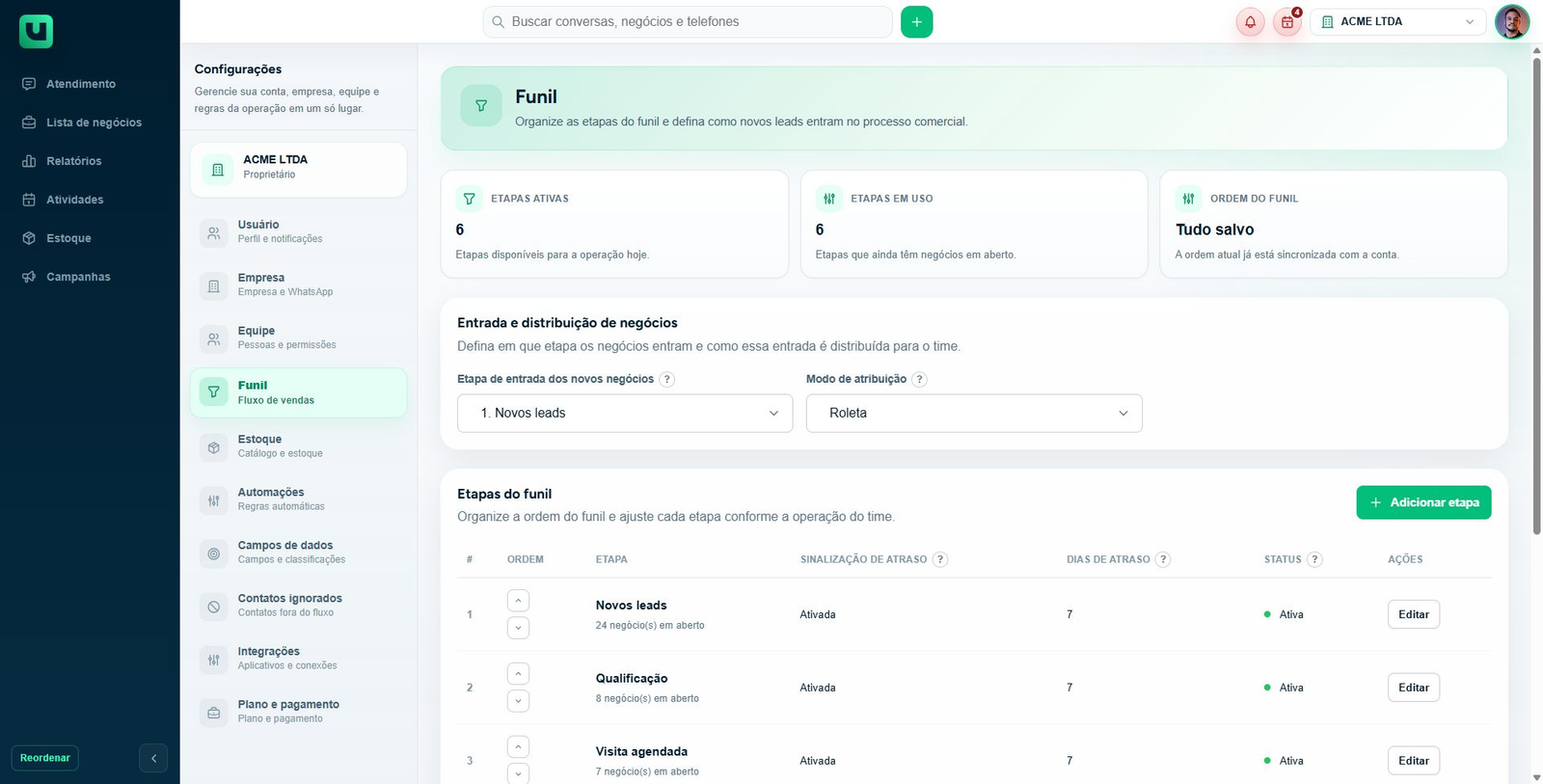Image resolution: width=1543 pixels, height=784 pixels.
Task: Expand the ACME LTDA company selector
Action: 1398,22
